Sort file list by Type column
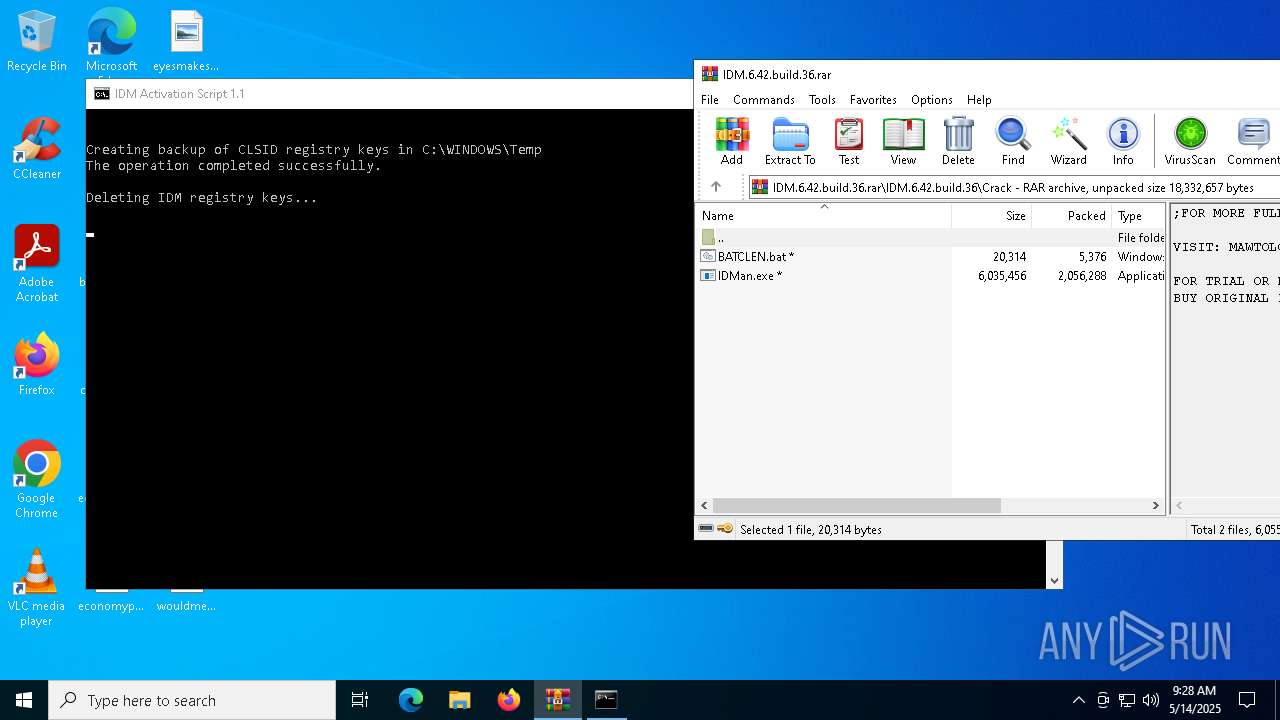 [x=1138, y=216]
